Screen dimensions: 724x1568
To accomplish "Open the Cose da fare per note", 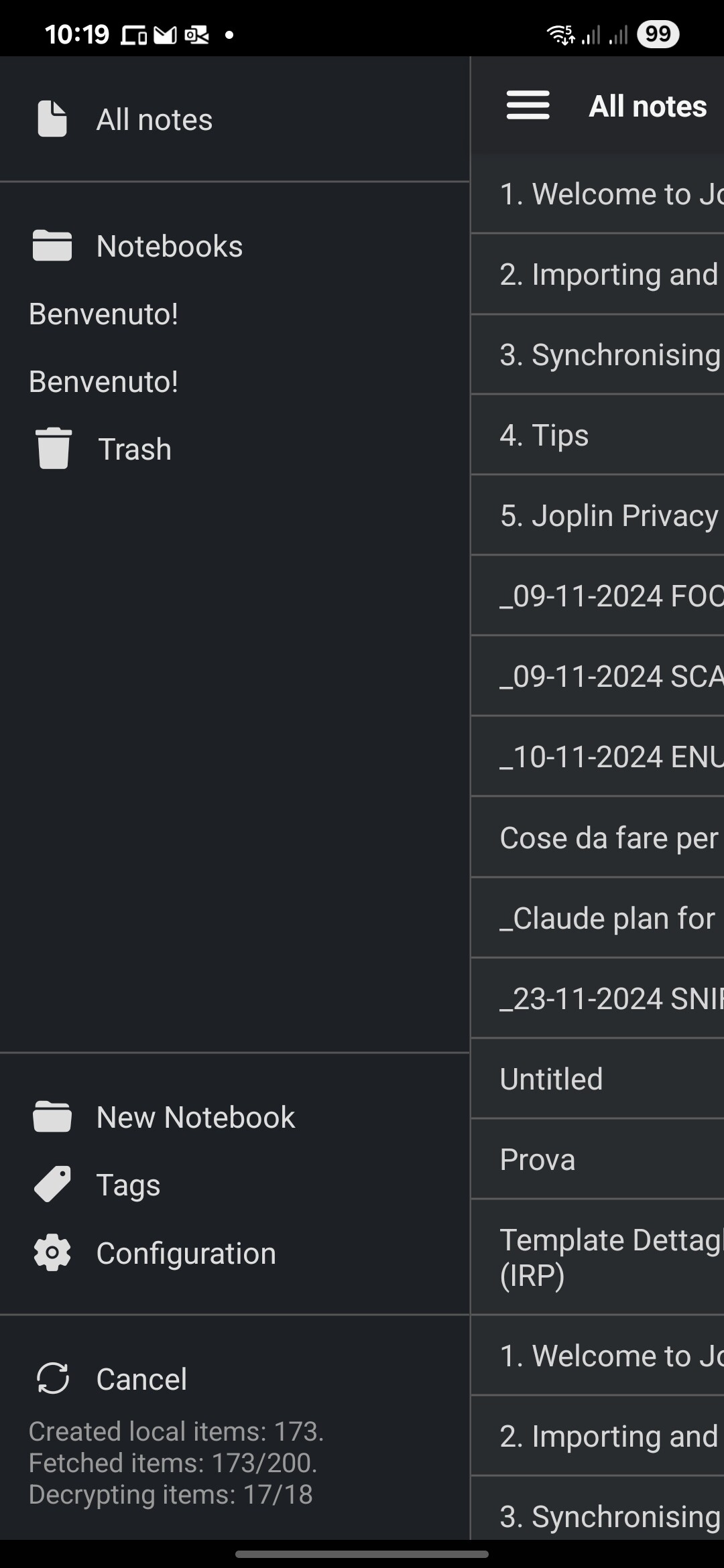I will pos(598,838).
